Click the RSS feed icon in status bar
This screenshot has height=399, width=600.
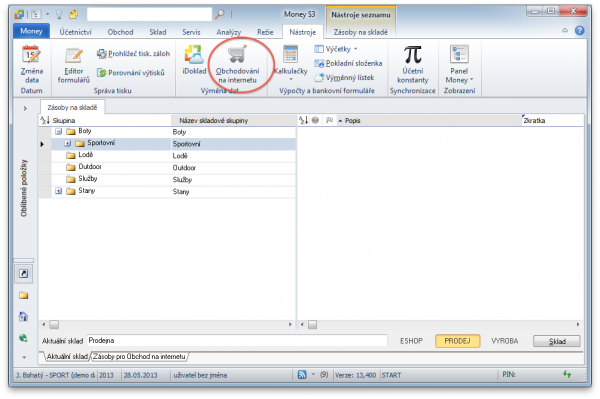click(x=302, y=375)
